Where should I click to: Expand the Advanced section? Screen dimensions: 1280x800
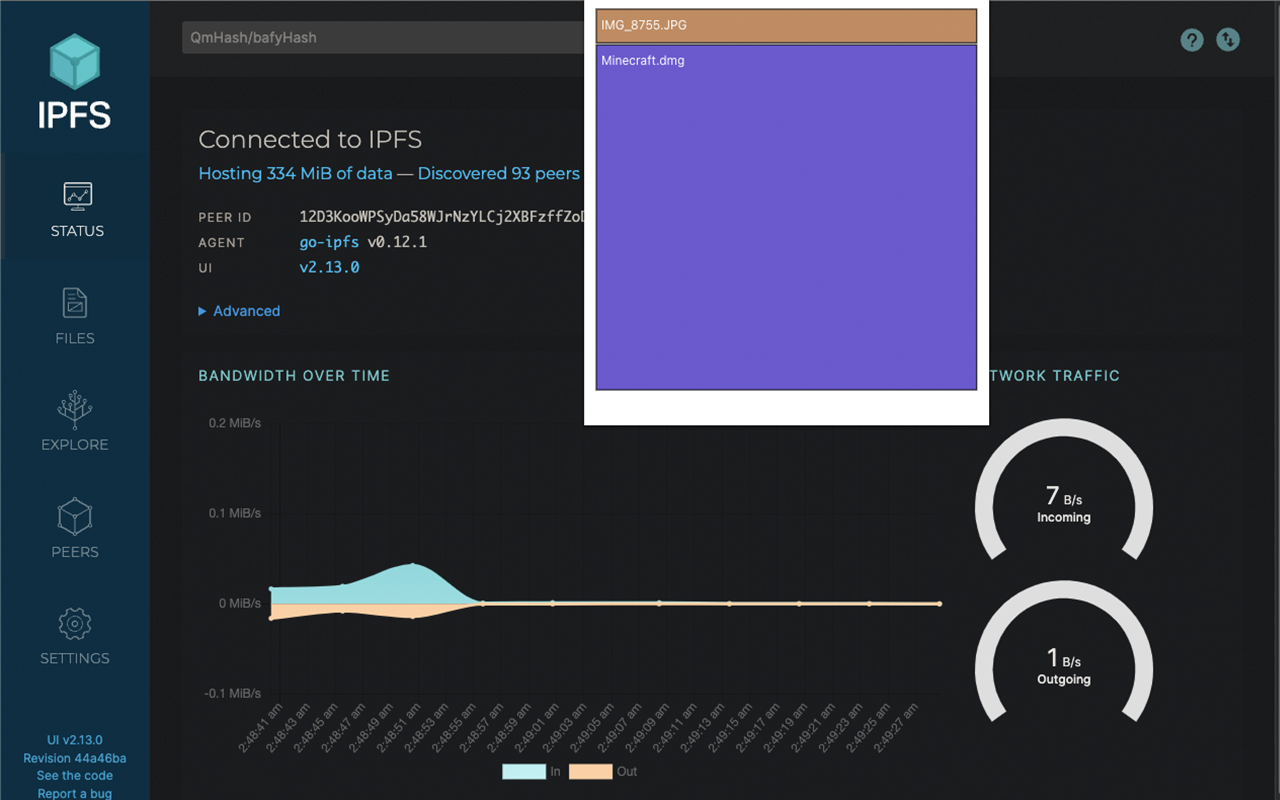tap(239, 311)
